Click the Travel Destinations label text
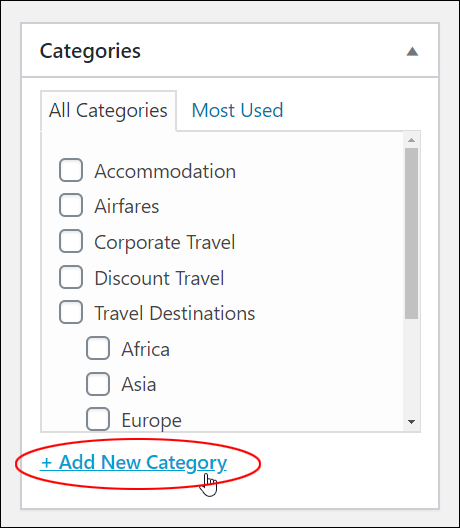Viewport: 460px width, 528px height. click(175, 313)
